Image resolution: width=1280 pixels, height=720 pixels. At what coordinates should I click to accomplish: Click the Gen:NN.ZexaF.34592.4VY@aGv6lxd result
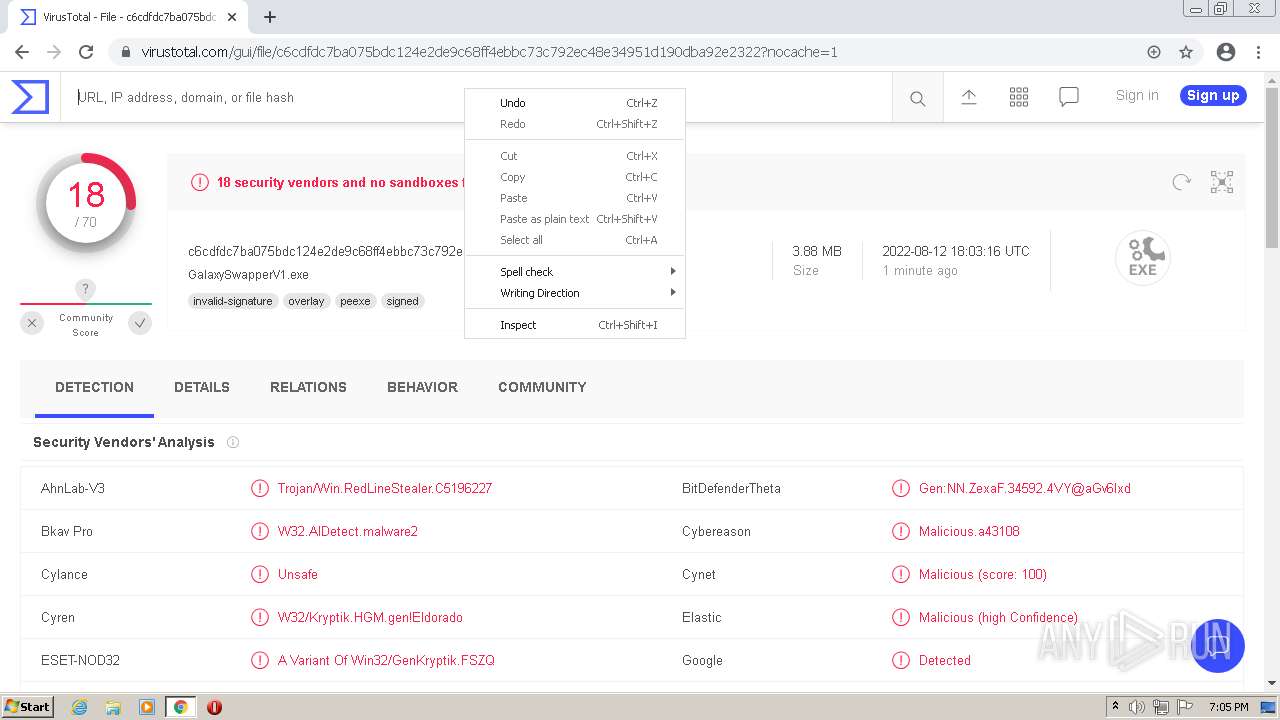tap(1025, 489)
